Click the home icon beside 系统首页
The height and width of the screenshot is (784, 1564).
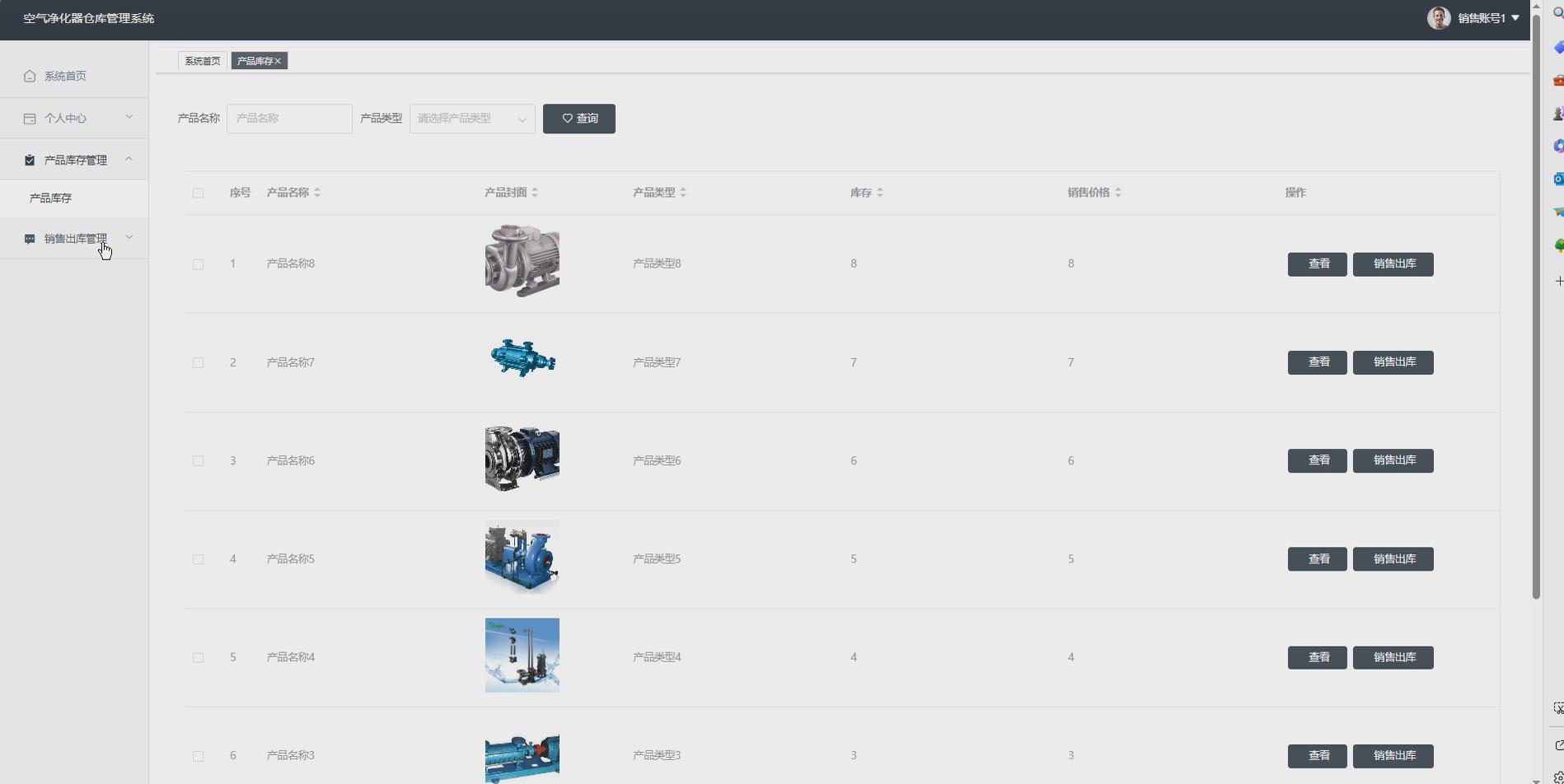coord(30,76)
